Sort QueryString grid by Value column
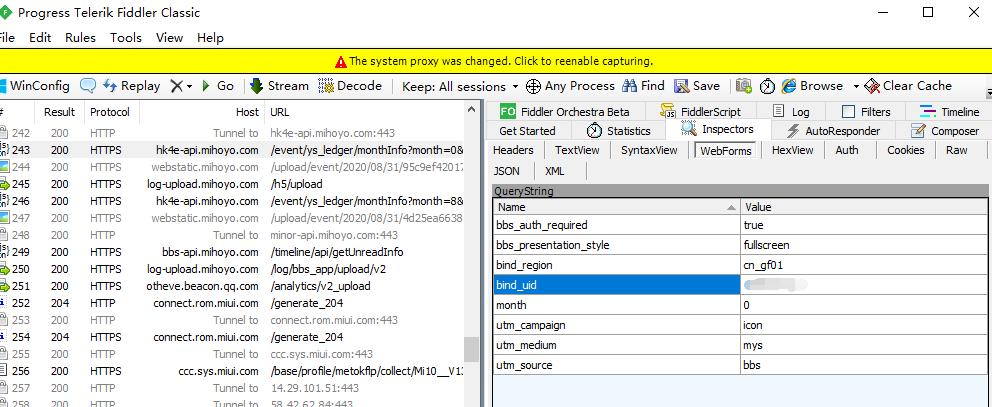Screen dimensions: 992x407 coord(864,207)
